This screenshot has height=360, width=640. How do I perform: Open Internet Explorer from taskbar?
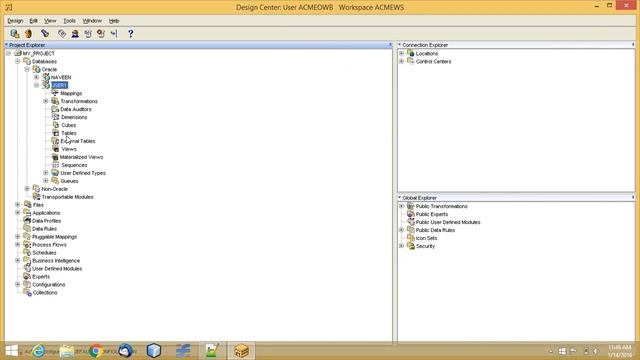(38, 351)
